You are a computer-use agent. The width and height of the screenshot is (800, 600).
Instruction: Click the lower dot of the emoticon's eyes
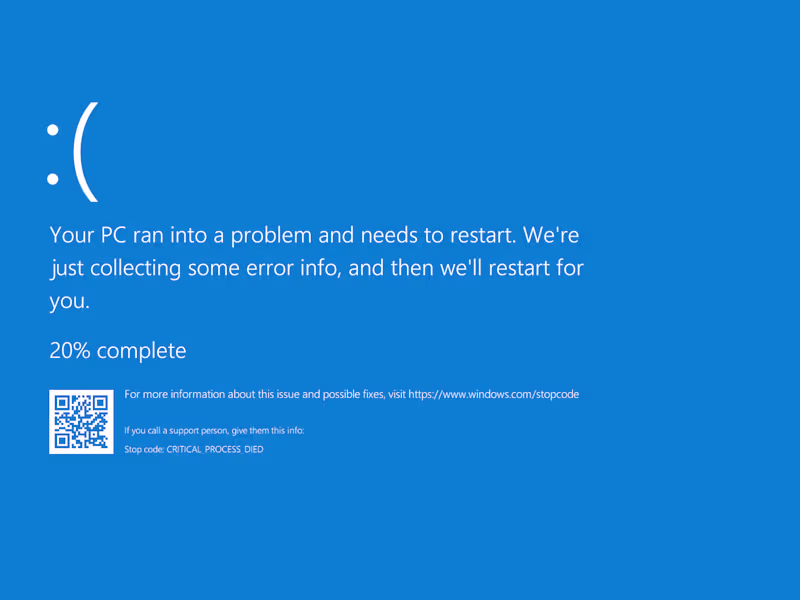pyautogui.click(x=52, y=180)
